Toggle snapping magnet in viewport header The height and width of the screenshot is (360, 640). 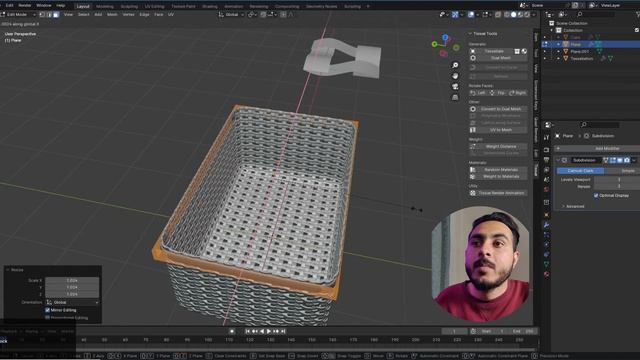click(263, 14)
